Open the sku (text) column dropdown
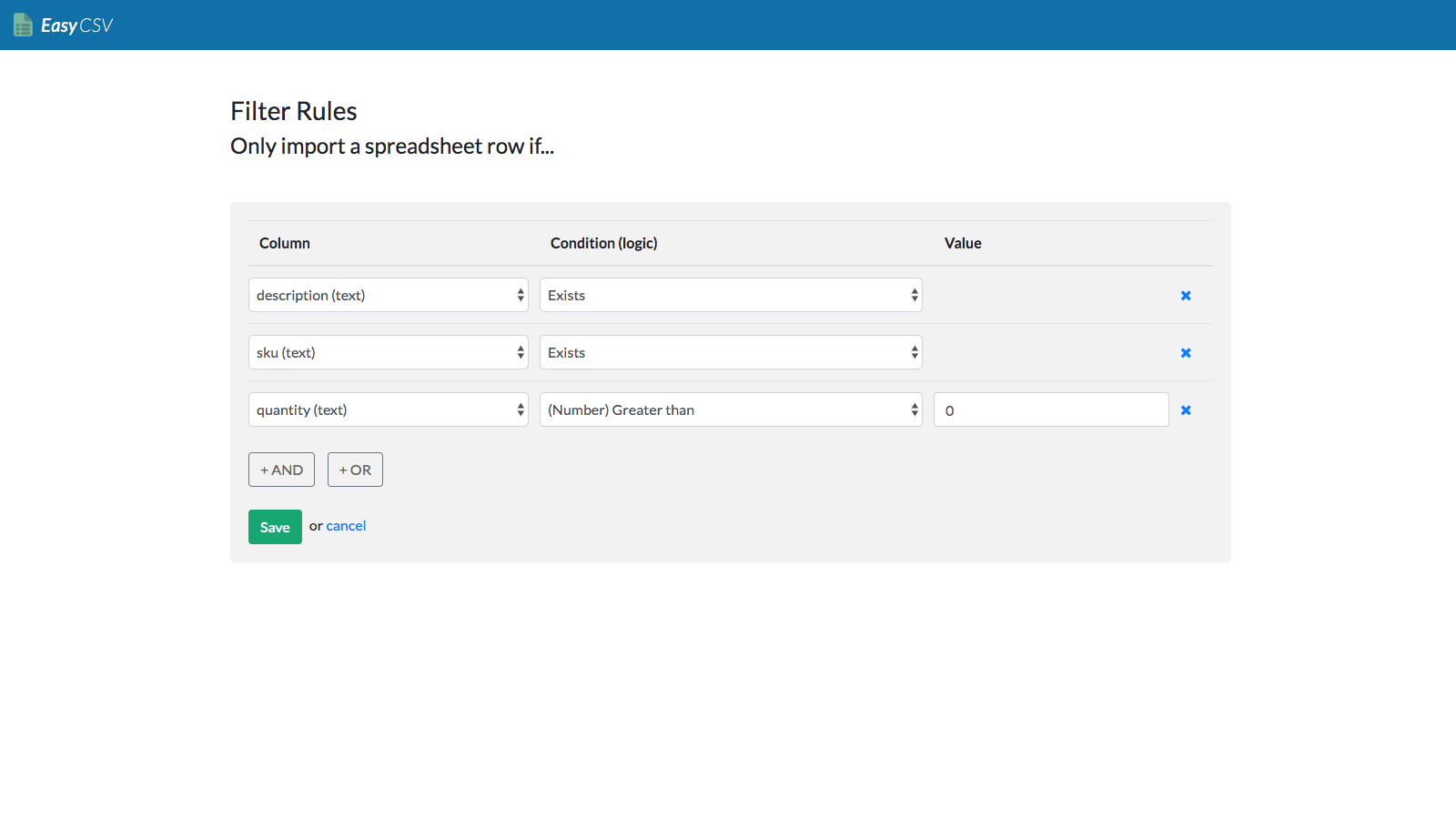This screenshot has width=1456, height=819. tap(388, 352)
